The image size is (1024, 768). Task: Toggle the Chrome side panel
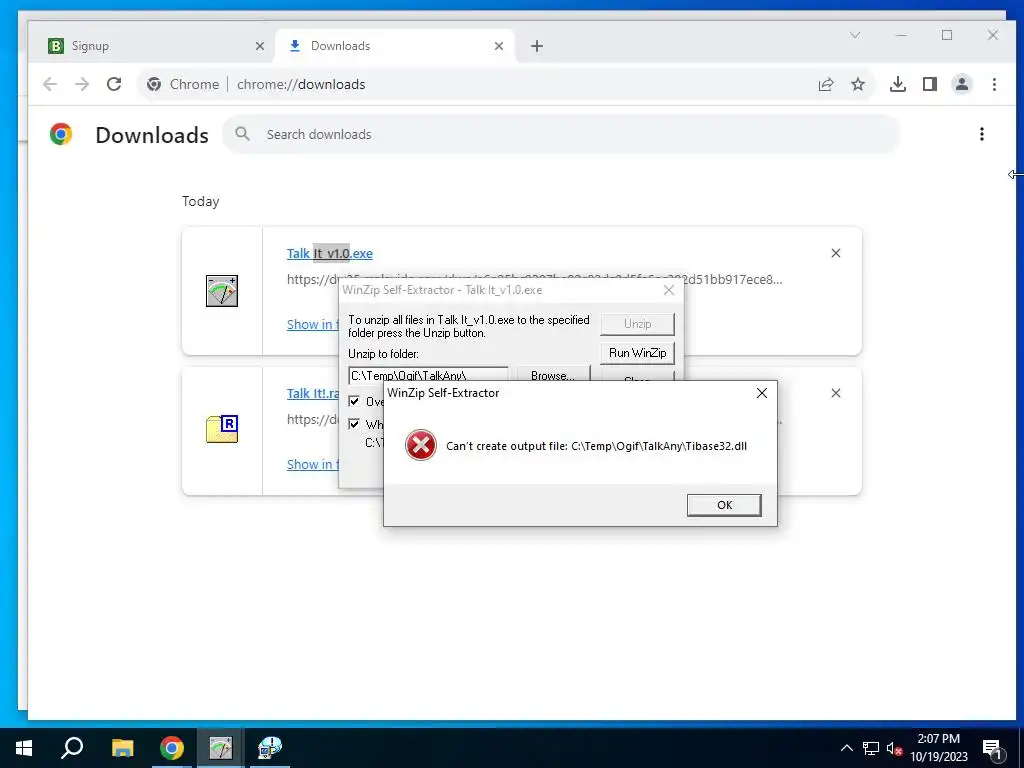point(930,84)
